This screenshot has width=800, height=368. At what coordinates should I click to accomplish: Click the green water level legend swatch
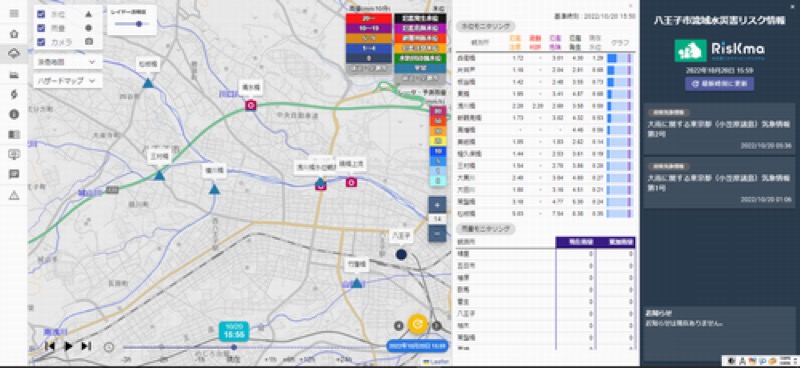point(420,58)
